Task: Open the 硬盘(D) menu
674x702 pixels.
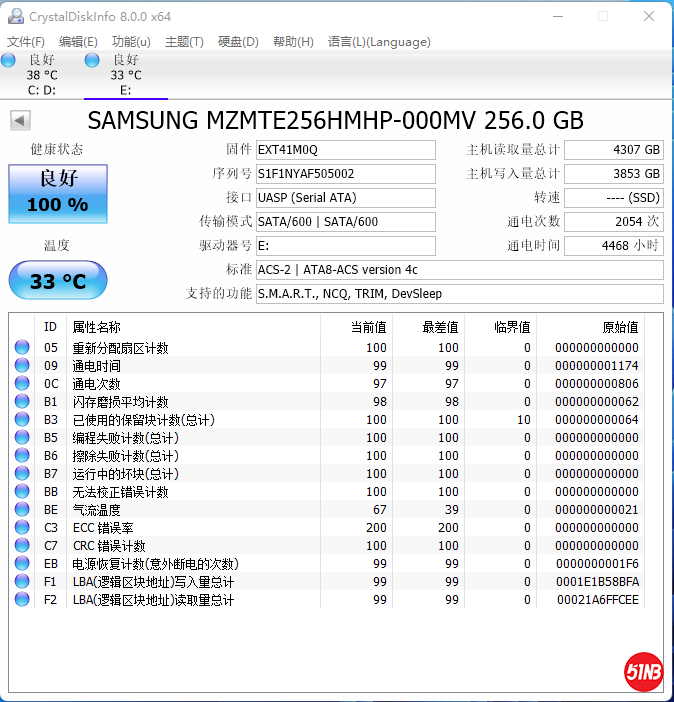Action: [238, 42]
